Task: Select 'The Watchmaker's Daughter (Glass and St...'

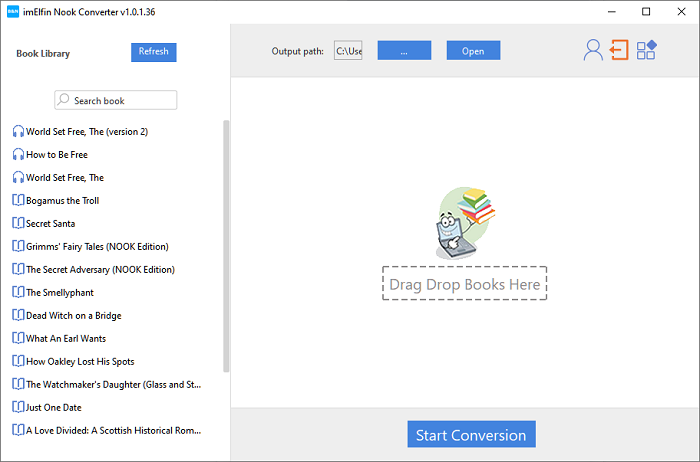Action: [113, 384]
